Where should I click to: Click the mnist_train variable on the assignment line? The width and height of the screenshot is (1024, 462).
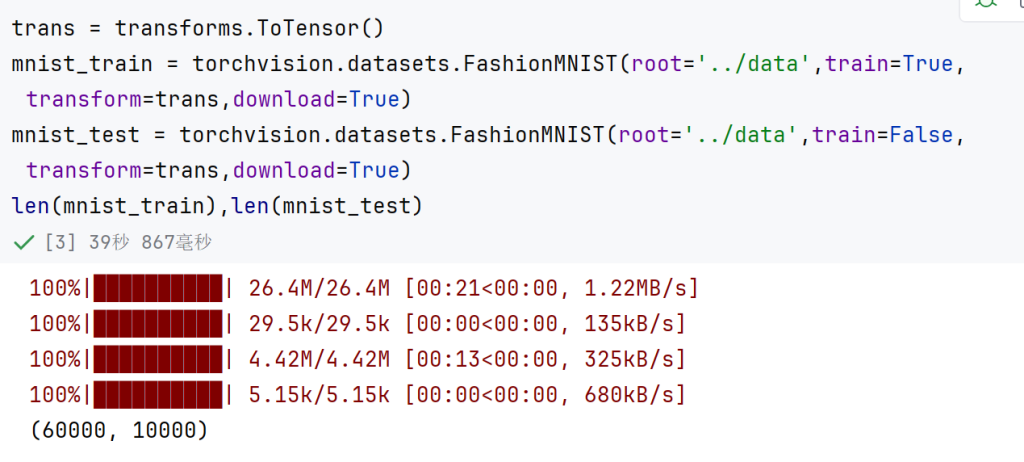[82, 64]
